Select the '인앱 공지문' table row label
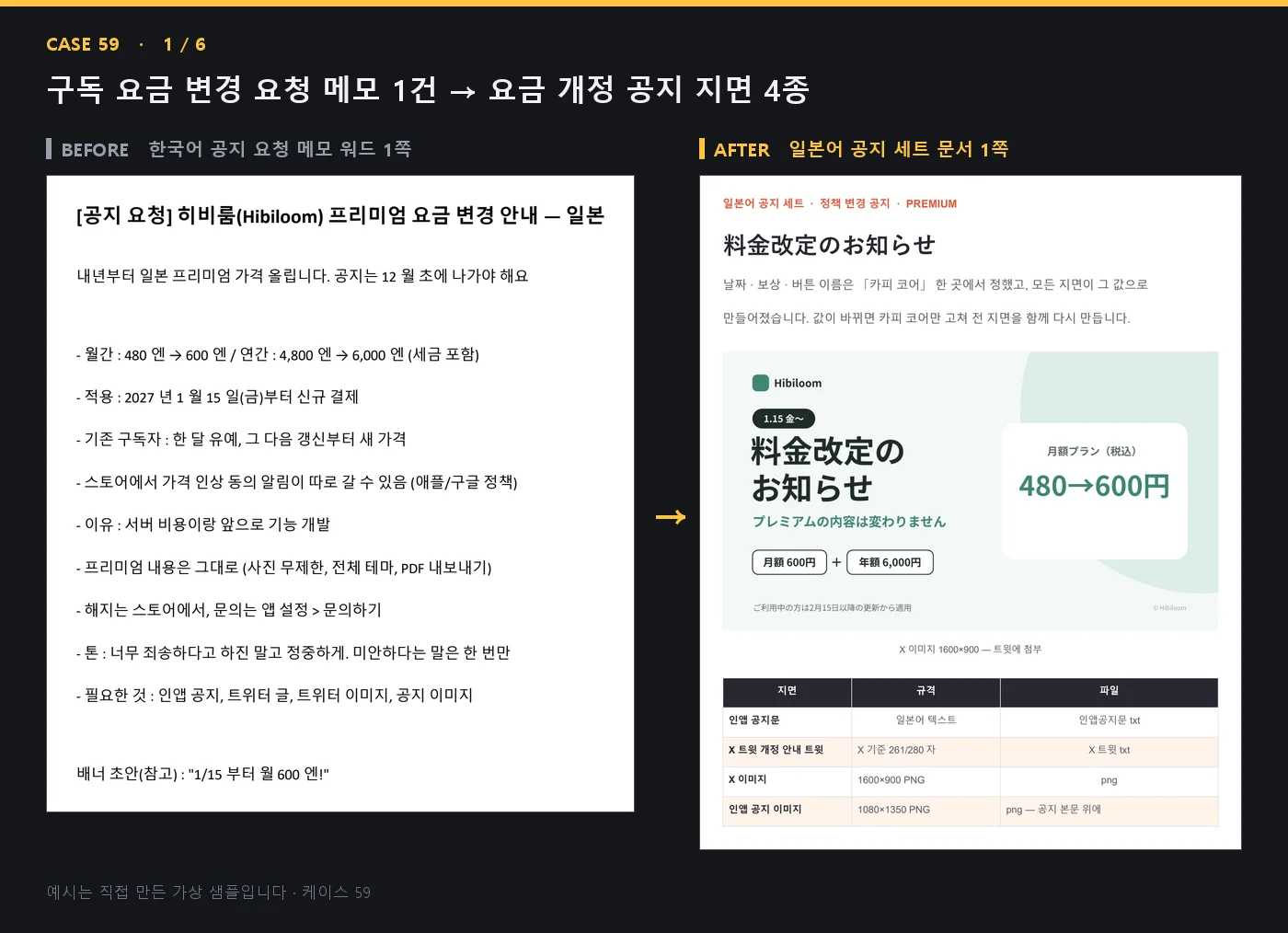The width and height of the screenshot is (1288, 933). click(x=754, y=720)
